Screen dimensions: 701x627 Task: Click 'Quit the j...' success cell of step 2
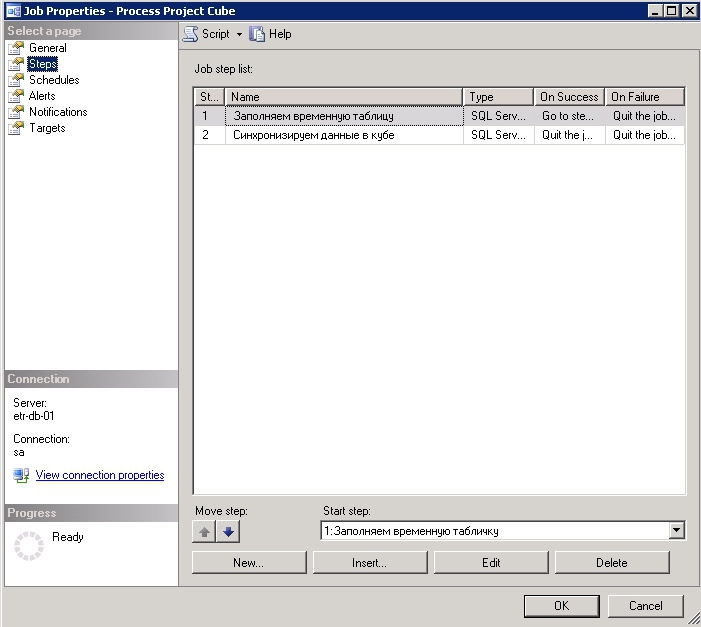pos(569,135)
